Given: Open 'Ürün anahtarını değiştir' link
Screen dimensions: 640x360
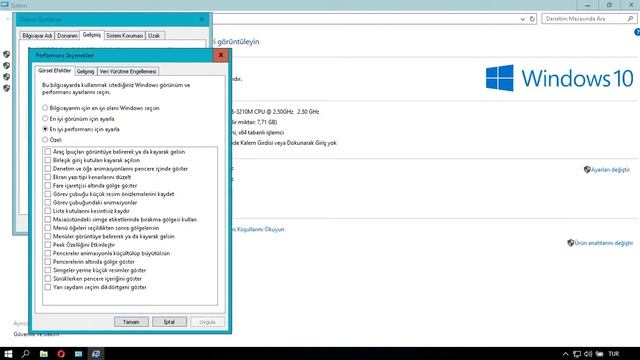Looking at the screenshot, I should [604, 243].
